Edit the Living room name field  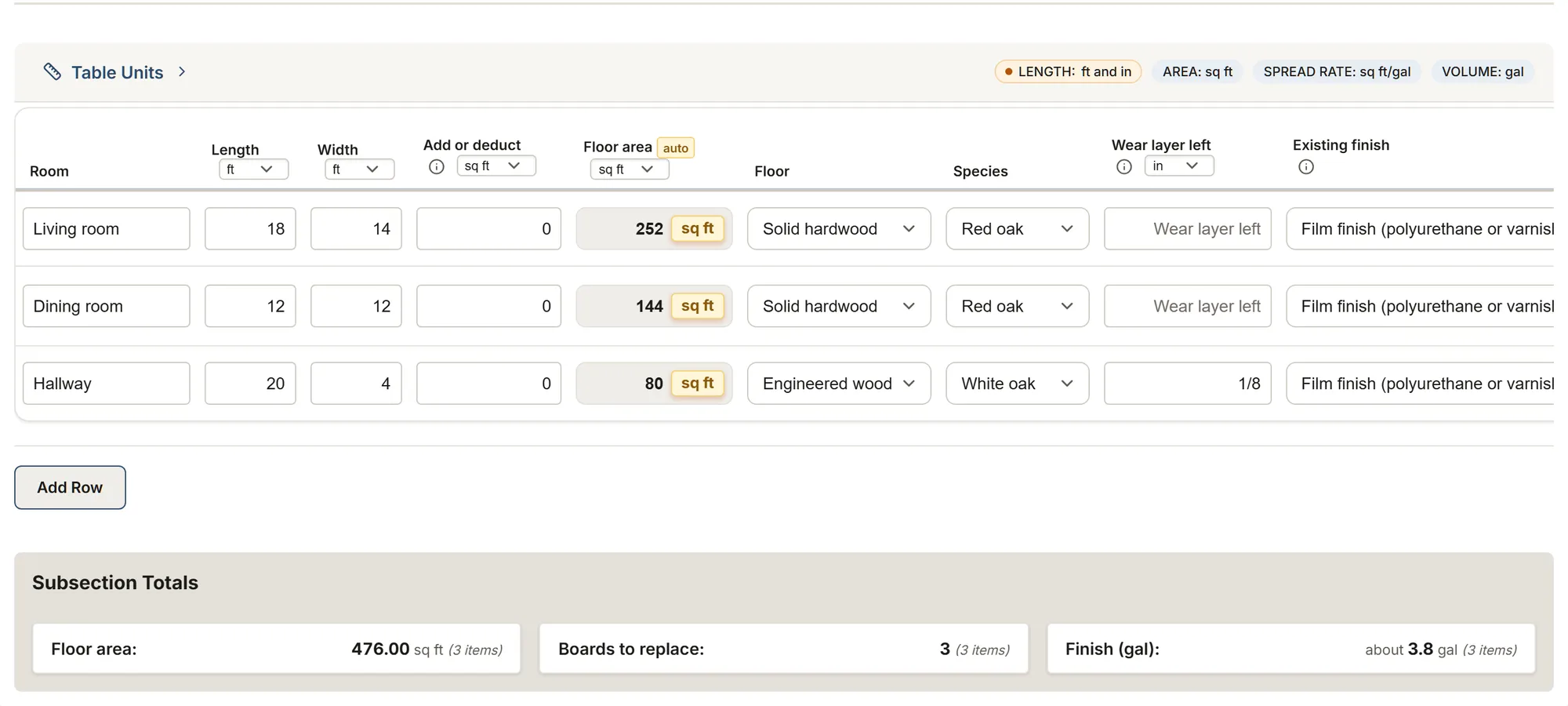(x=107, y=228)
